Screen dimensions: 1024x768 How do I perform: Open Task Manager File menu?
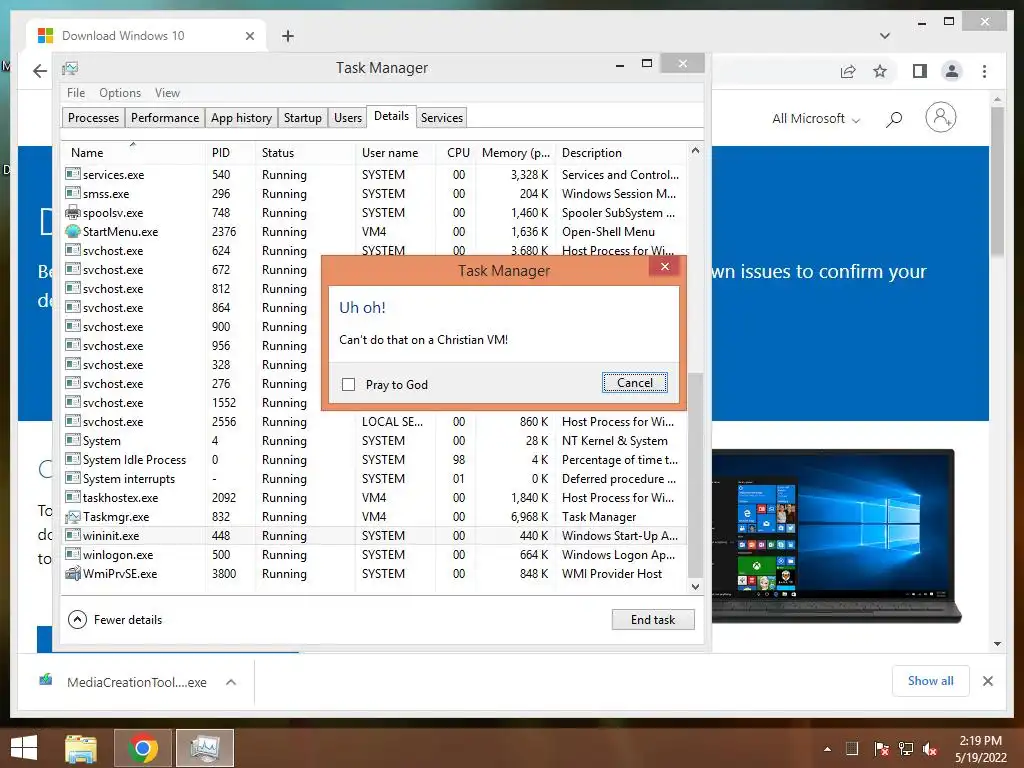[76, 93]
